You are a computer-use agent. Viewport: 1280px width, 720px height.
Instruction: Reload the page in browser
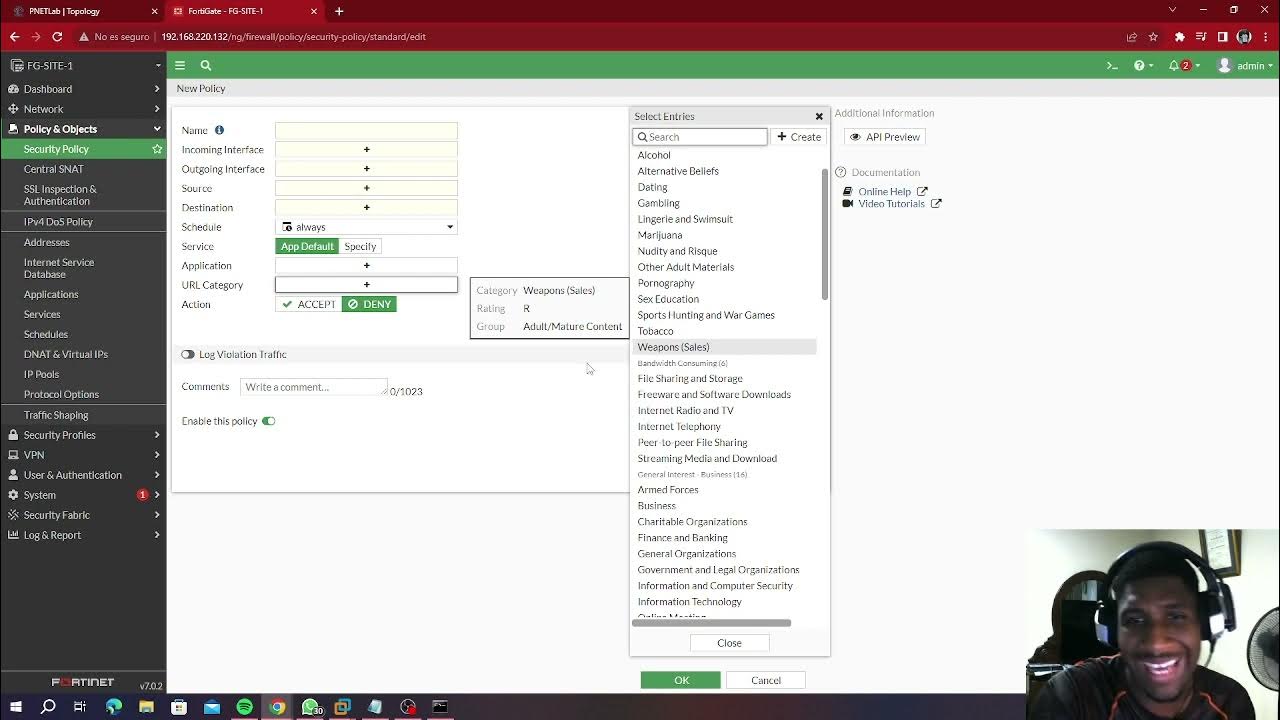(x=57, y=37)
